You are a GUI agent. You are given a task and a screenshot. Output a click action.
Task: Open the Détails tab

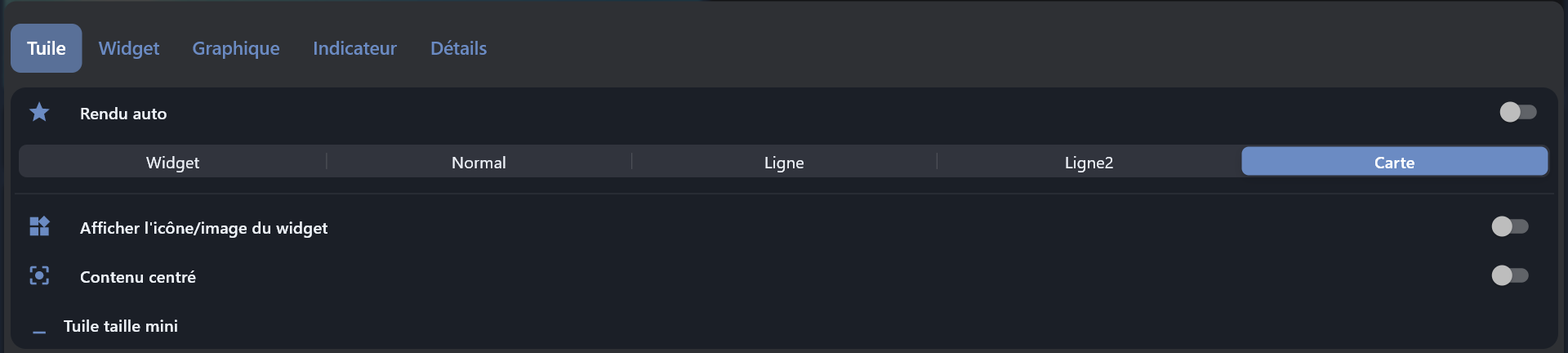pyautogui.click(x=458, y=48)
